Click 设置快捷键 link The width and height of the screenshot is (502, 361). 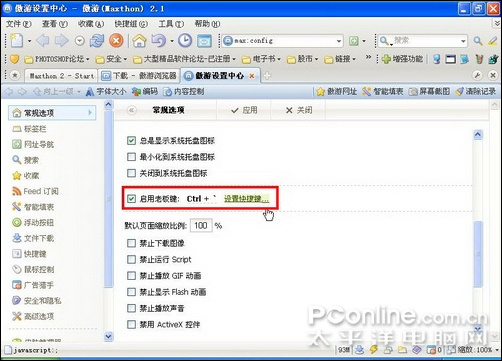coord(246,199)
